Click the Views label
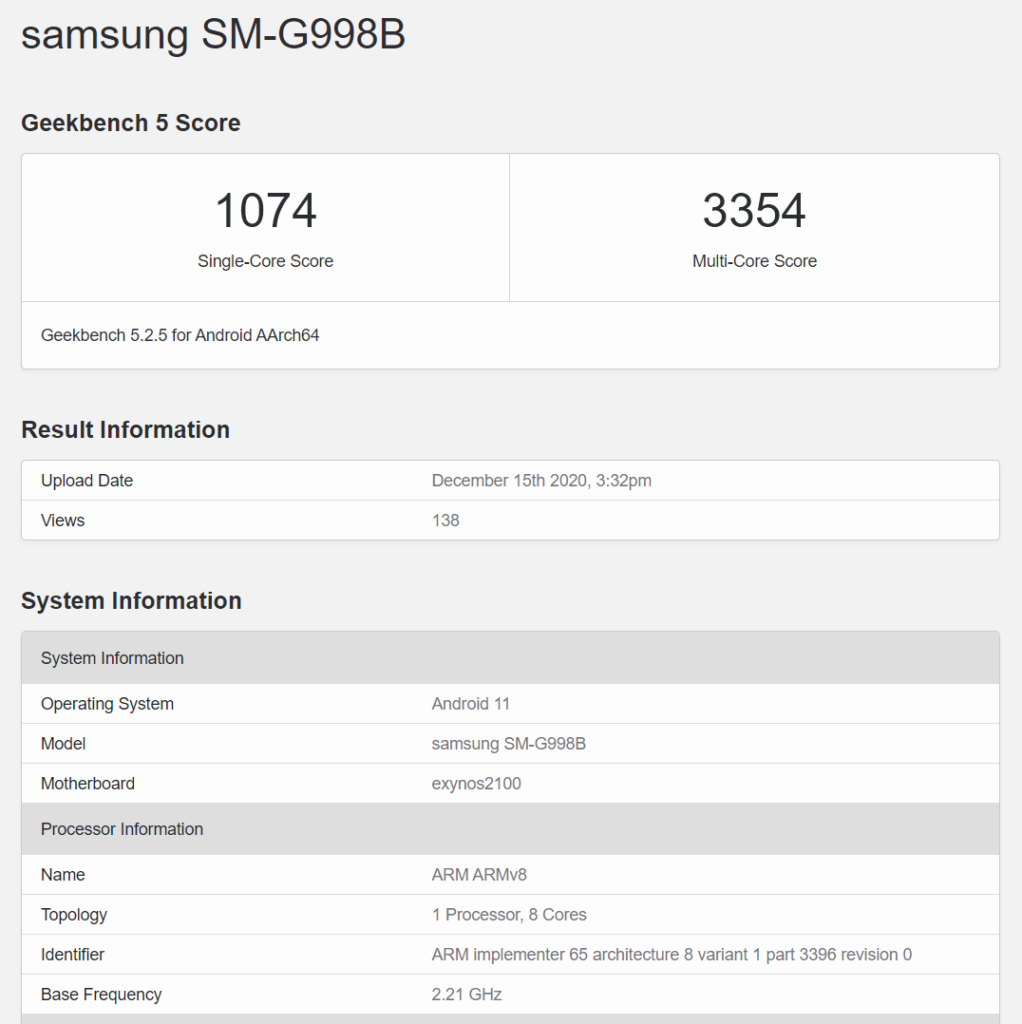The height and width of the screenshot is (1024, 1022). [63, 520]
